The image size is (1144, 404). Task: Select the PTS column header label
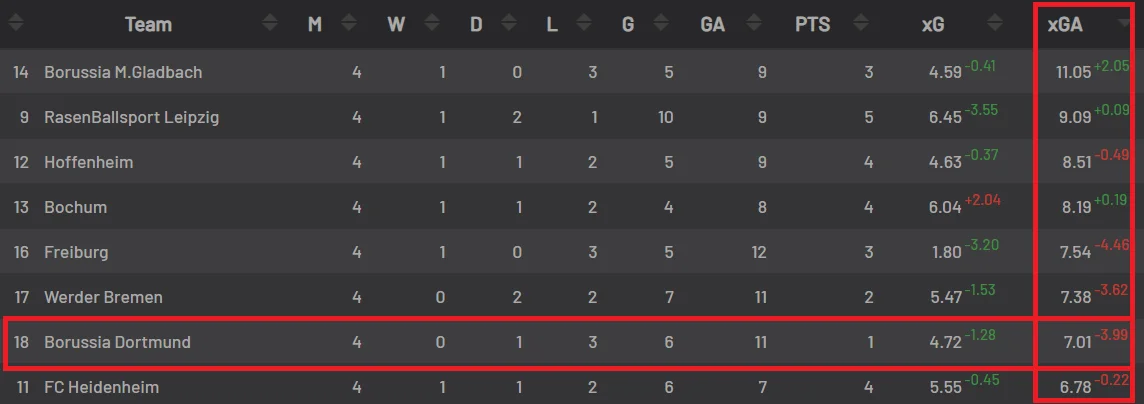812,25
